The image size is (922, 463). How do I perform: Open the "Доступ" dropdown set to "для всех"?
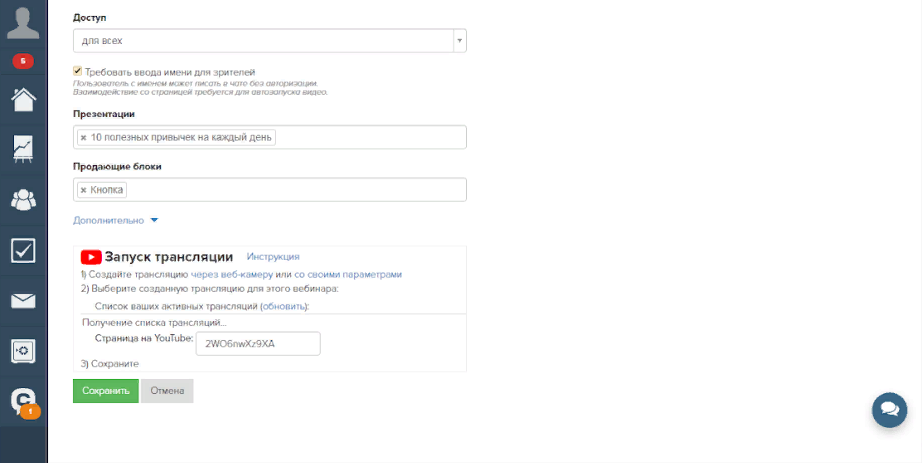click(269, 41)
